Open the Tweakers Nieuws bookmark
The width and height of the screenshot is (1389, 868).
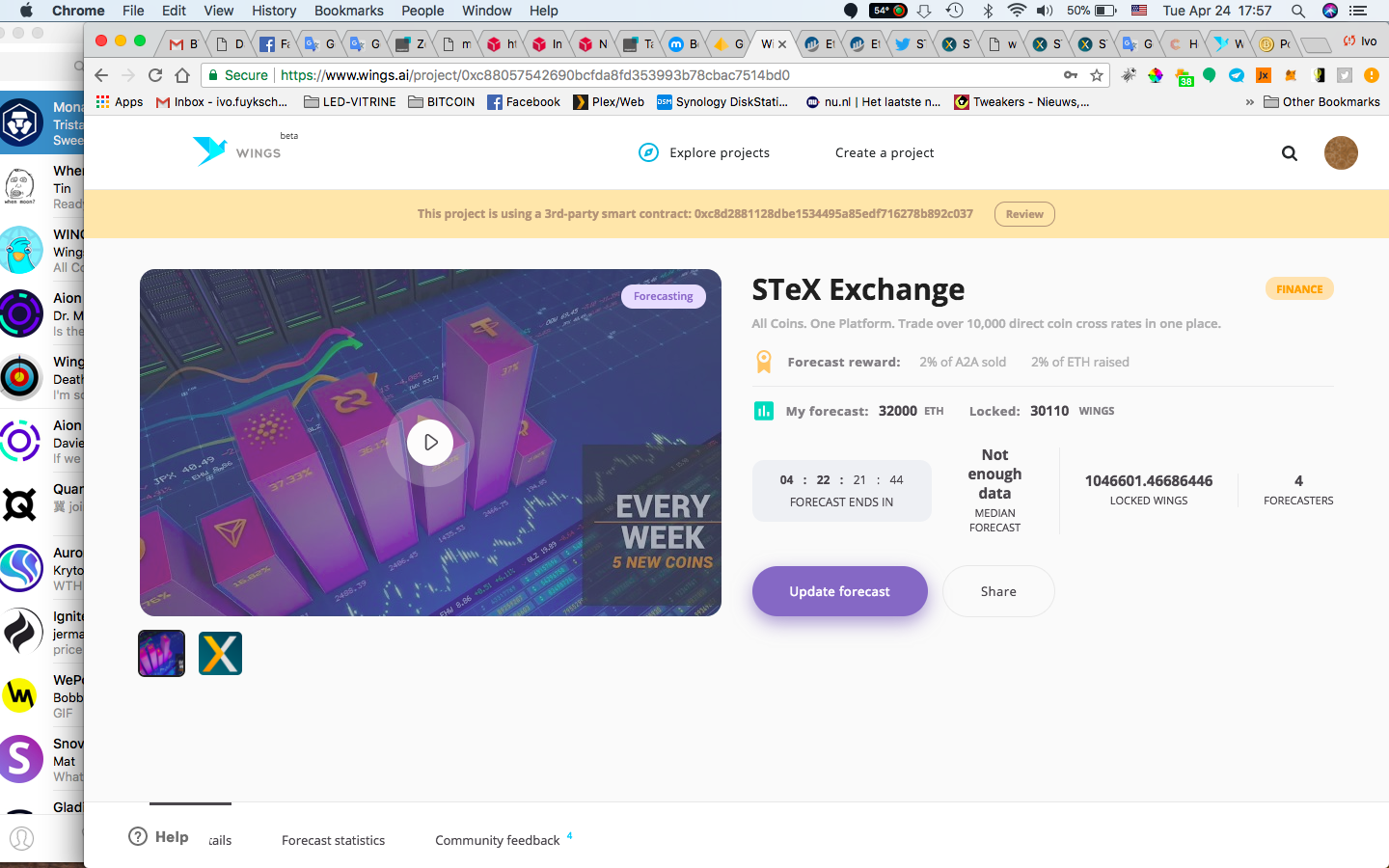coord(1021,102)
